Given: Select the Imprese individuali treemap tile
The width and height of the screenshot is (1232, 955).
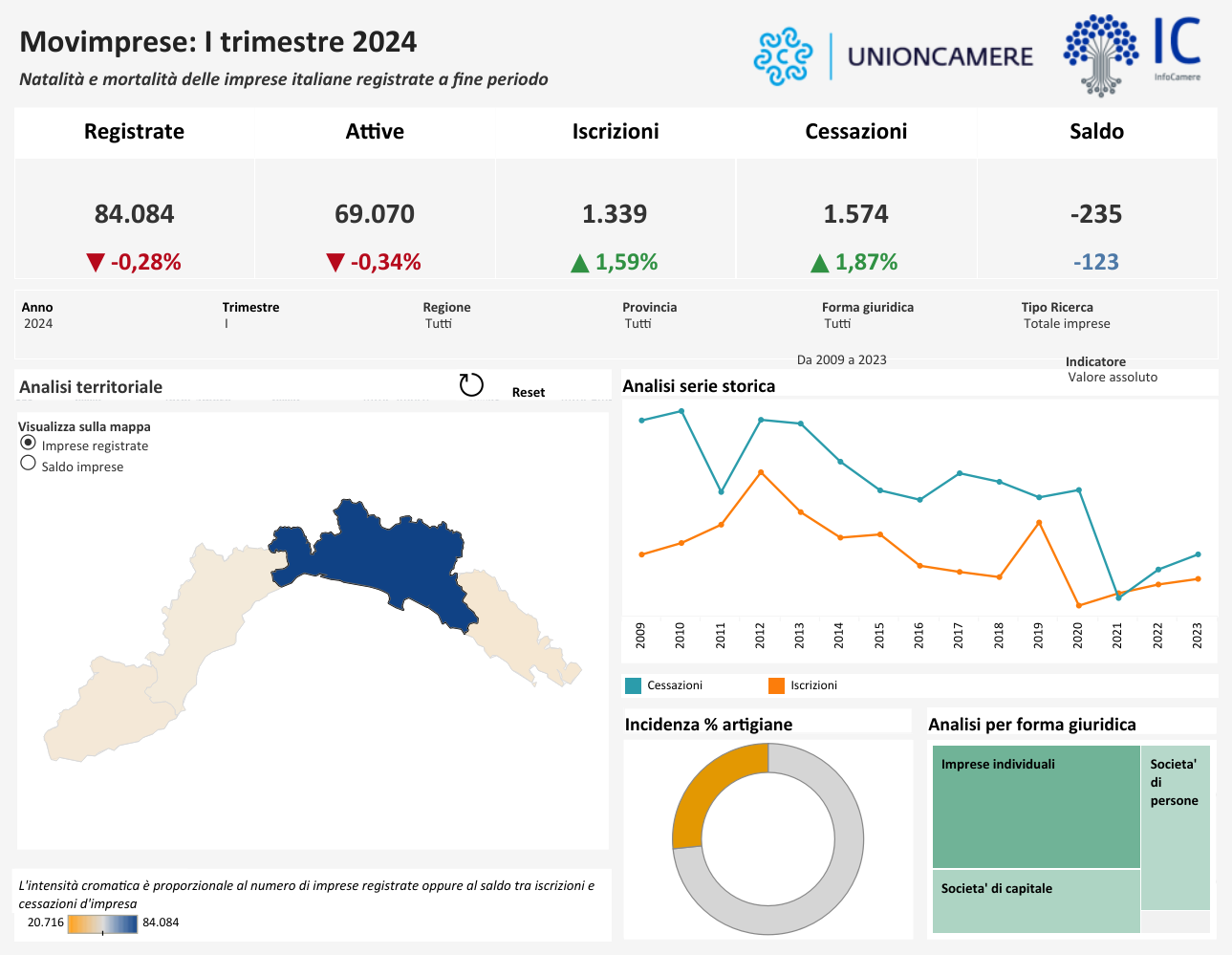Looking at the screenshot, I should 1035,807.
